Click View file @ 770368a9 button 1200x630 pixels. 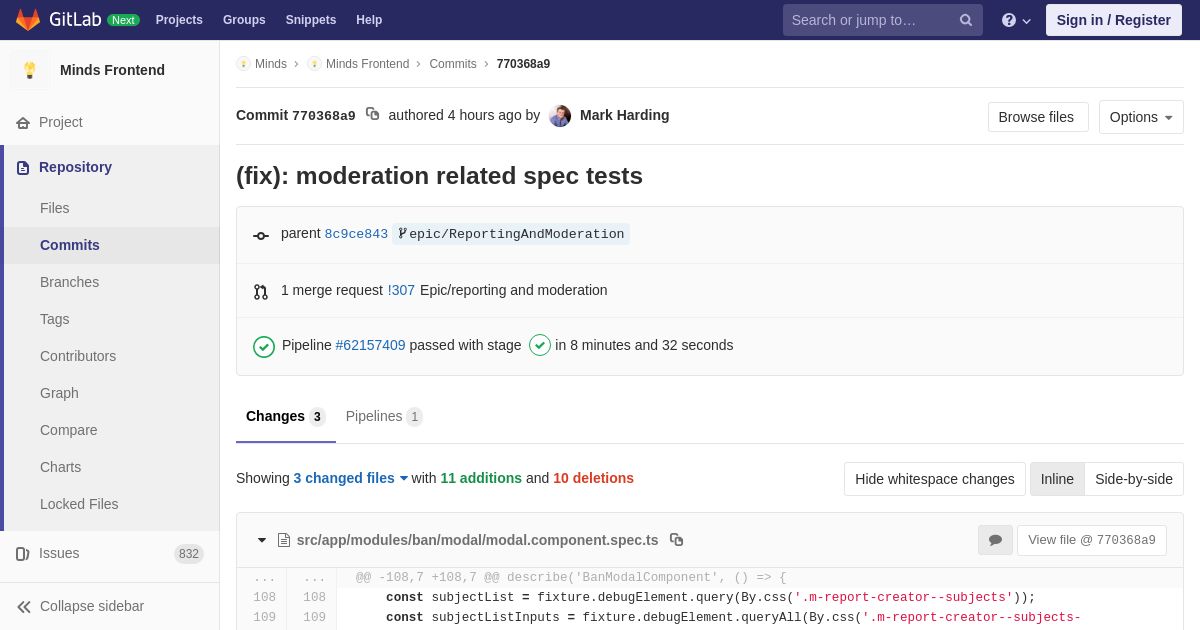click(x=1092, y=540)
